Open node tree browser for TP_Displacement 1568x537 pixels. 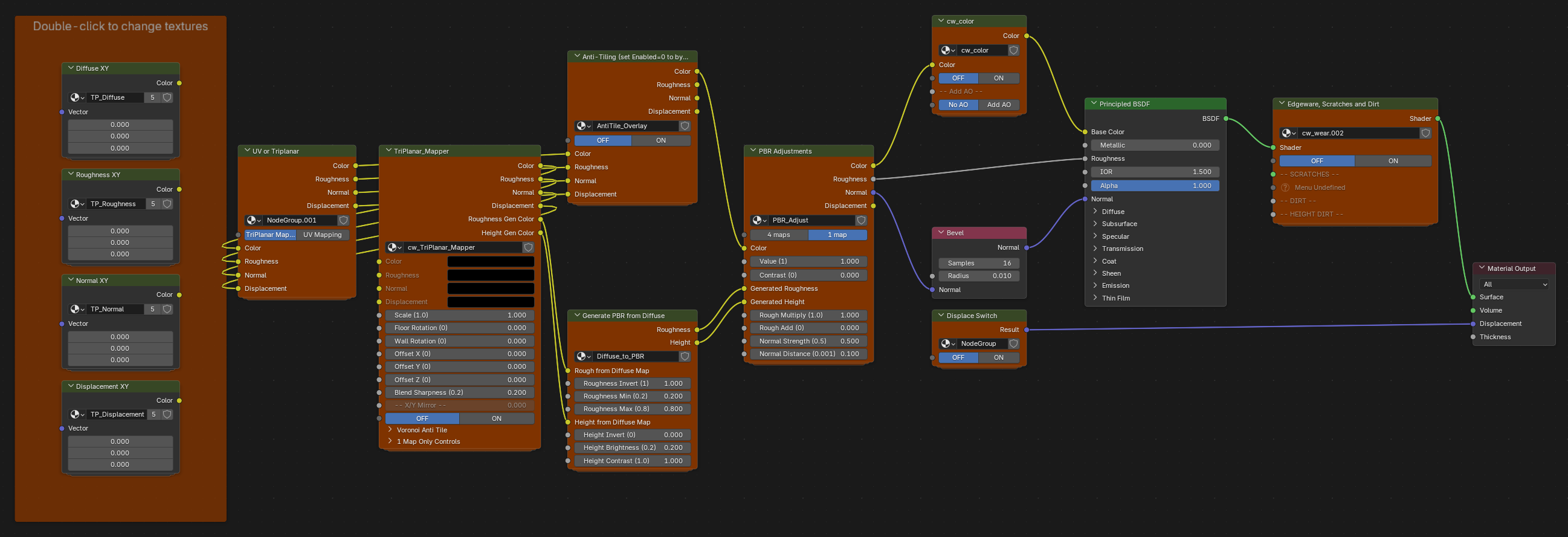[x=77, y=414]
